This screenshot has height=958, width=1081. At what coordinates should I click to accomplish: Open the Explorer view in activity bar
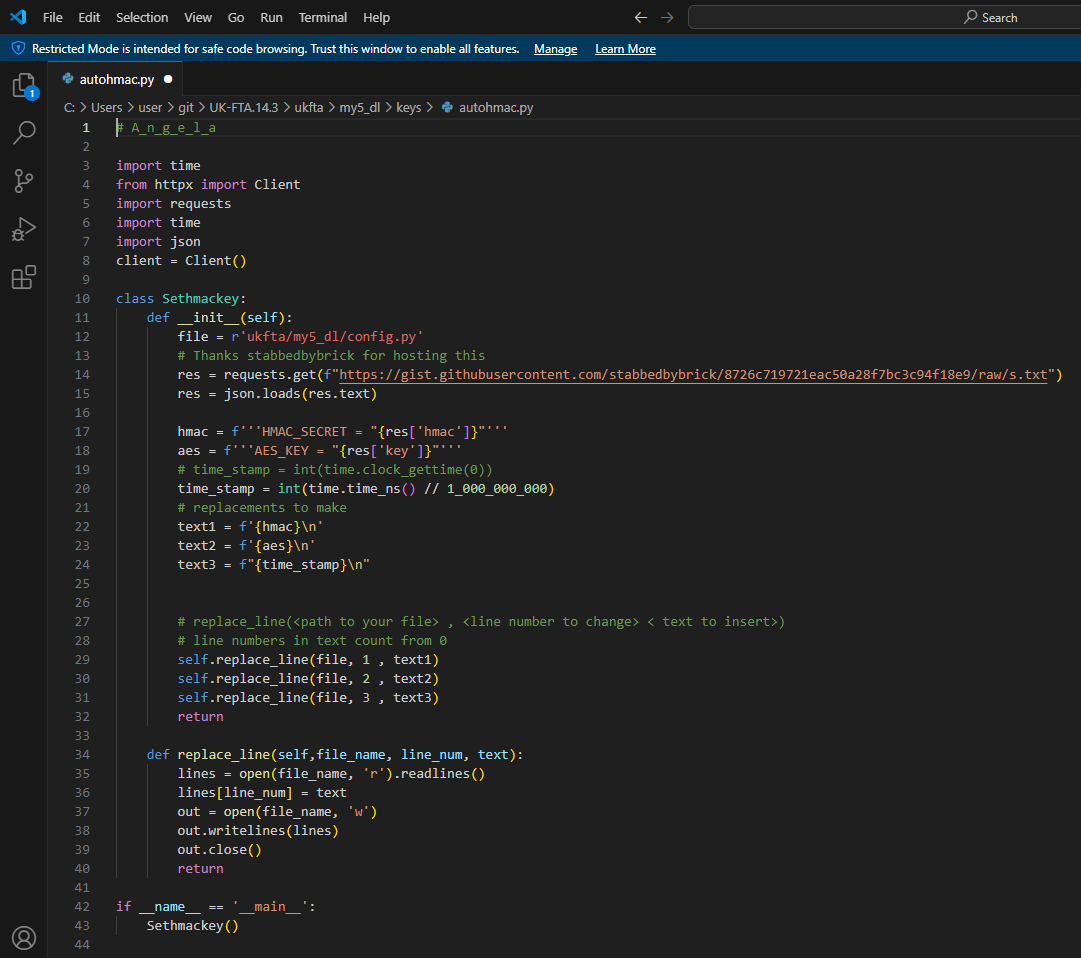pyautogui.click(x=24, y=85)
